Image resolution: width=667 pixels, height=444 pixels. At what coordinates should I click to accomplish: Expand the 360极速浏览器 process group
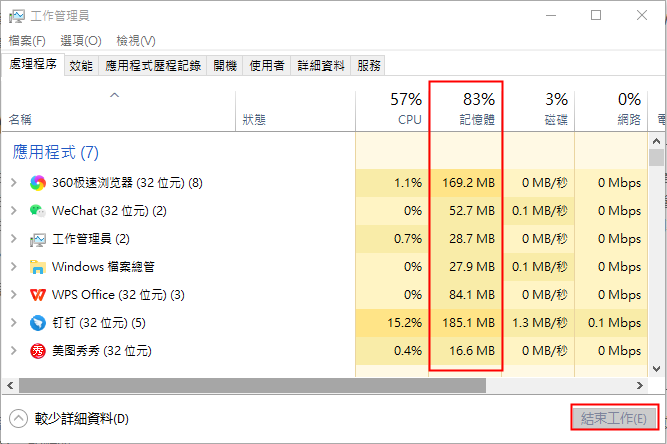[14, 183]
